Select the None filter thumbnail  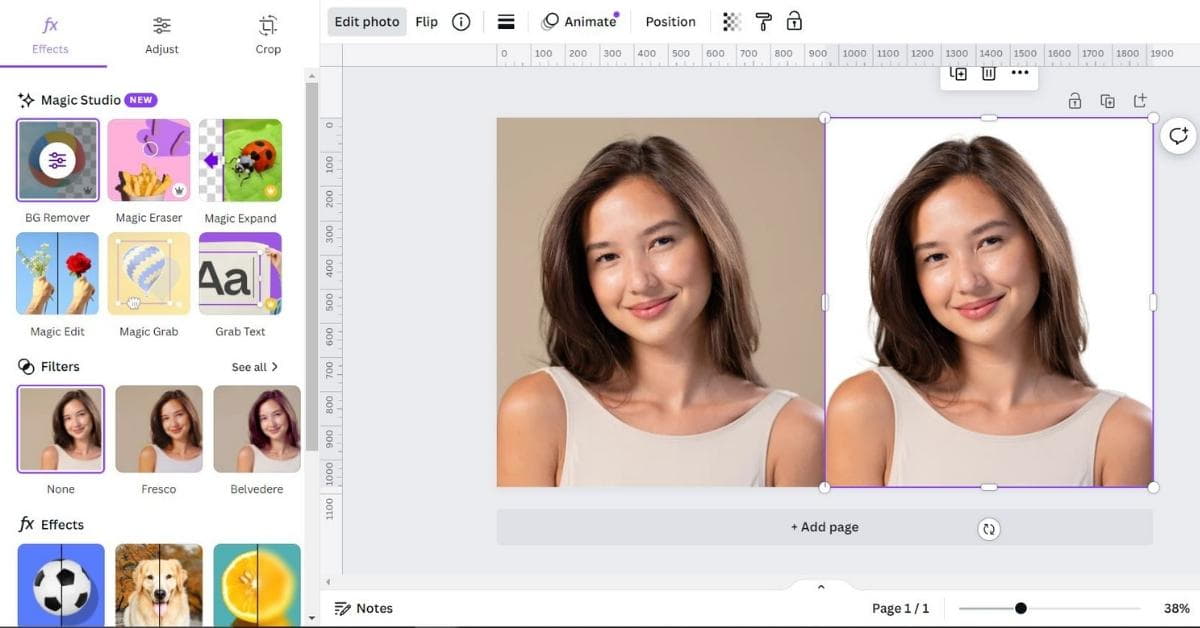pyautogui.click(x=61, y=429)
